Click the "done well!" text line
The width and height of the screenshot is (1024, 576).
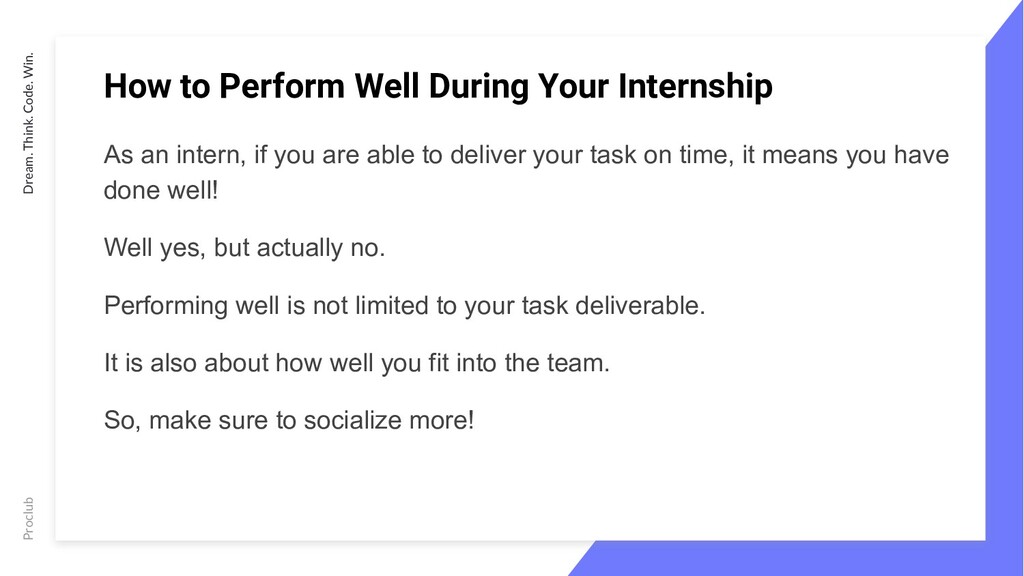pos(161,191)
